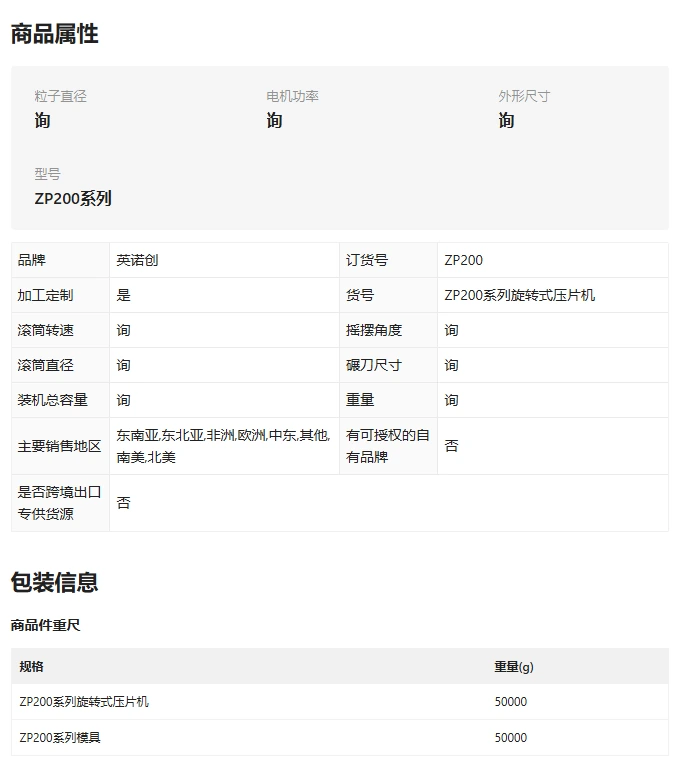Click the 有可授权的自有品牌 table cell
Screen dimensions: 686x783
coord(388,446)
